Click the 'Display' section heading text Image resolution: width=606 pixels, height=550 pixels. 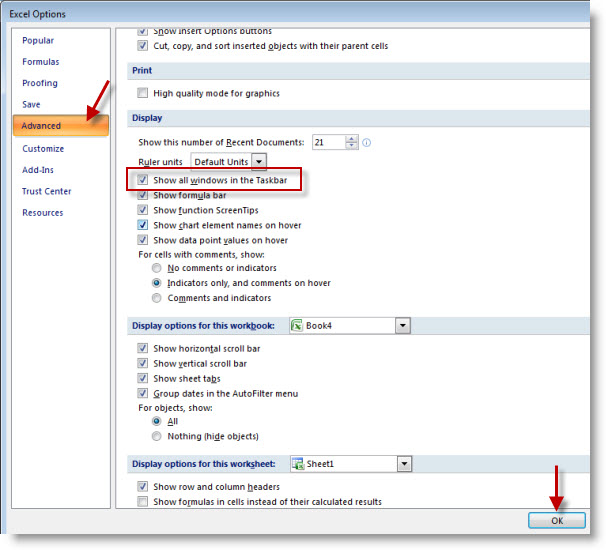147,118
